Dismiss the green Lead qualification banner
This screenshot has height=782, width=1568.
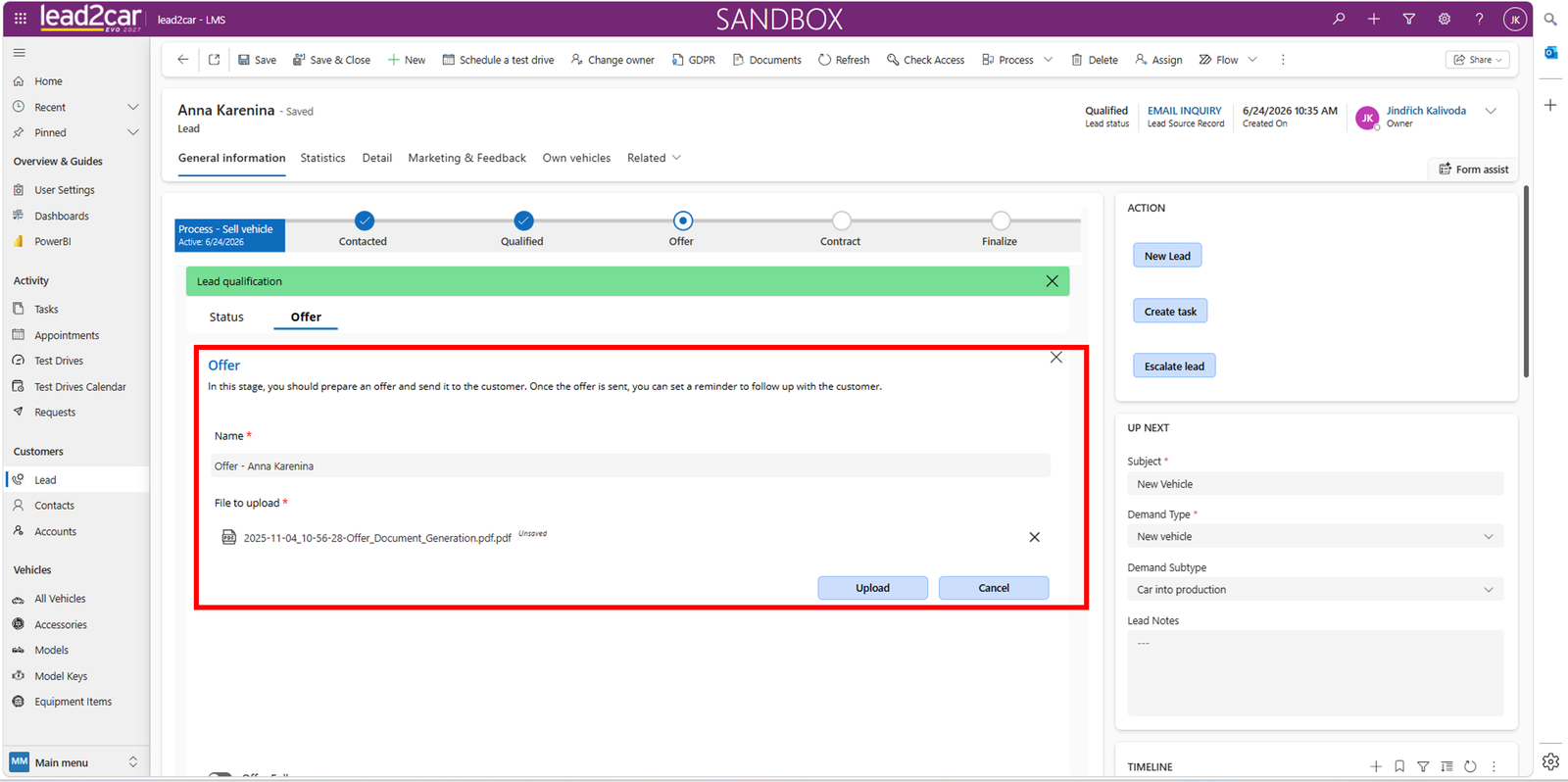click(x=1053, y=281)
